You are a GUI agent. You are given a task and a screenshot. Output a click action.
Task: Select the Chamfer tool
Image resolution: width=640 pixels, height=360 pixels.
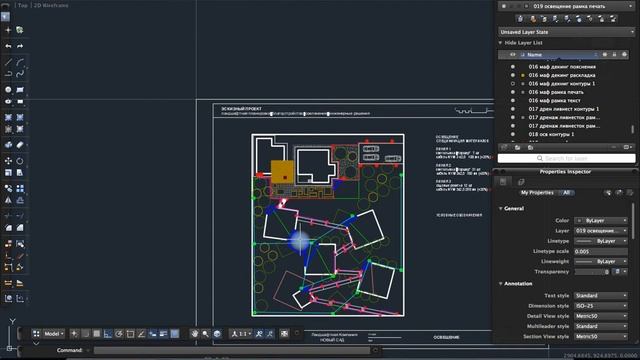(20, 228)
